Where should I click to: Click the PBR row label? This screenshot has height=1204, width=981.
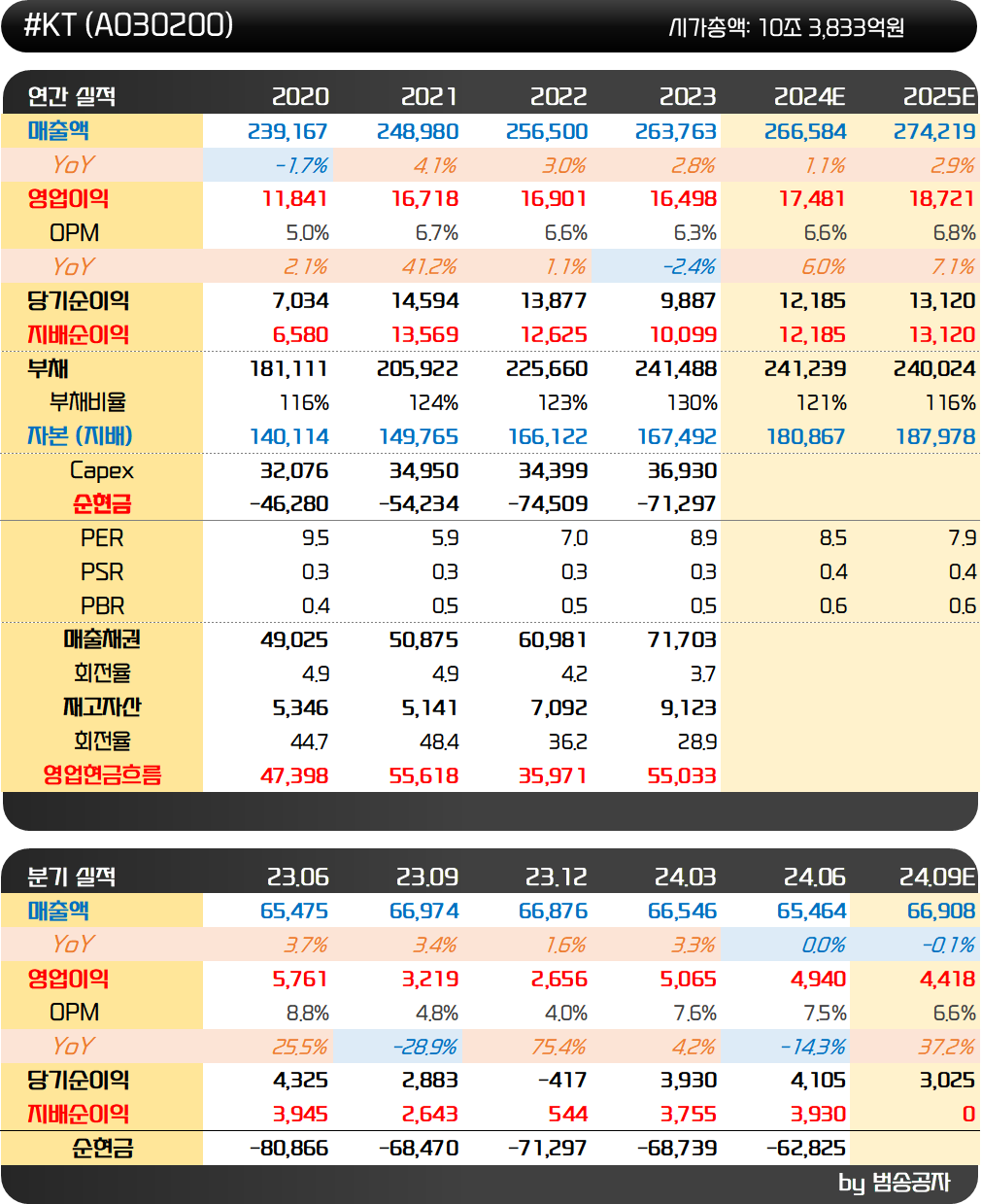tap(102, 606)
